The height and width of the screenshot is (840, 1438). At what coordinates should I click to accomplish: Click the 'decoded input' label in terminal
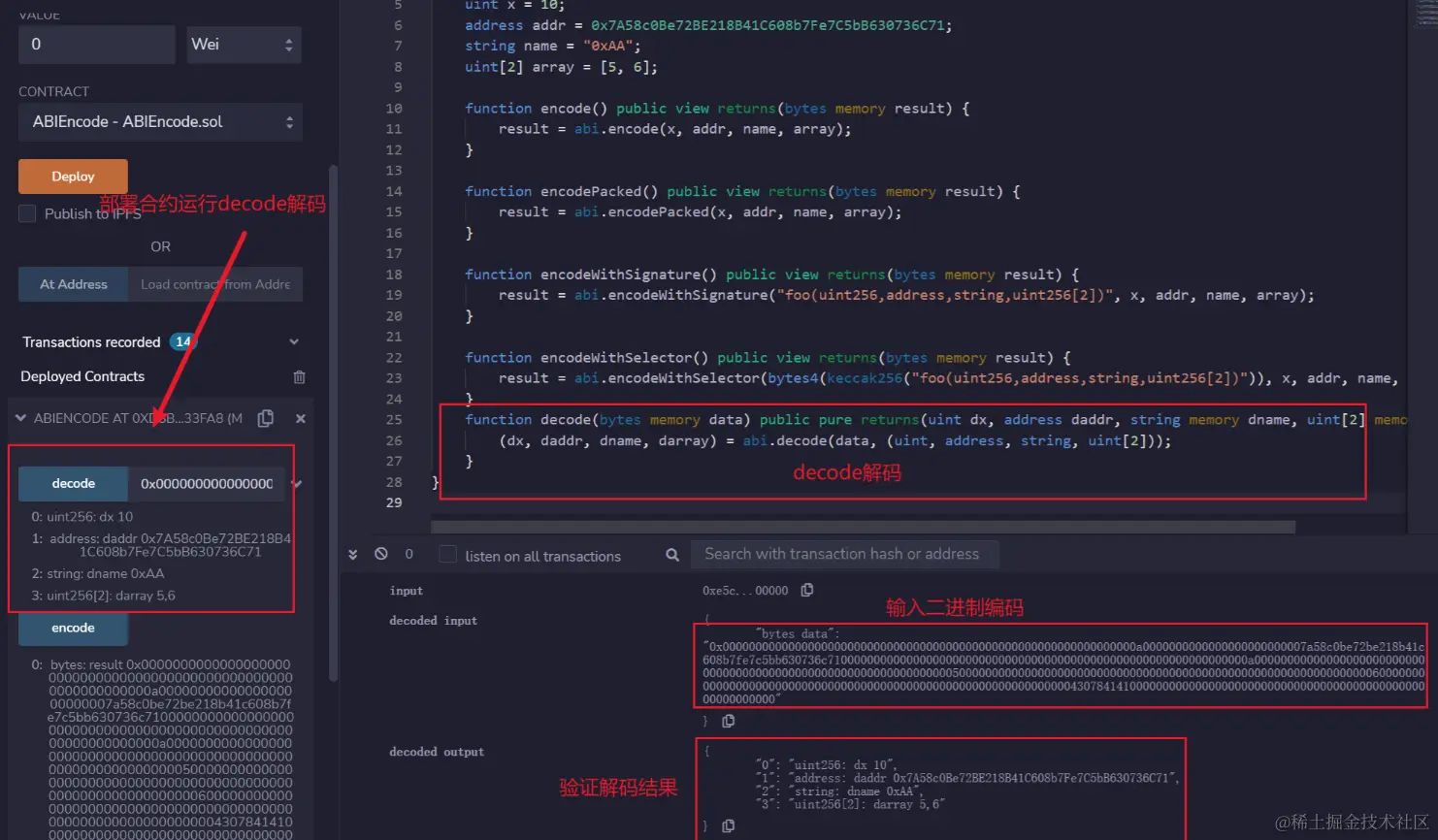(433, 621)
